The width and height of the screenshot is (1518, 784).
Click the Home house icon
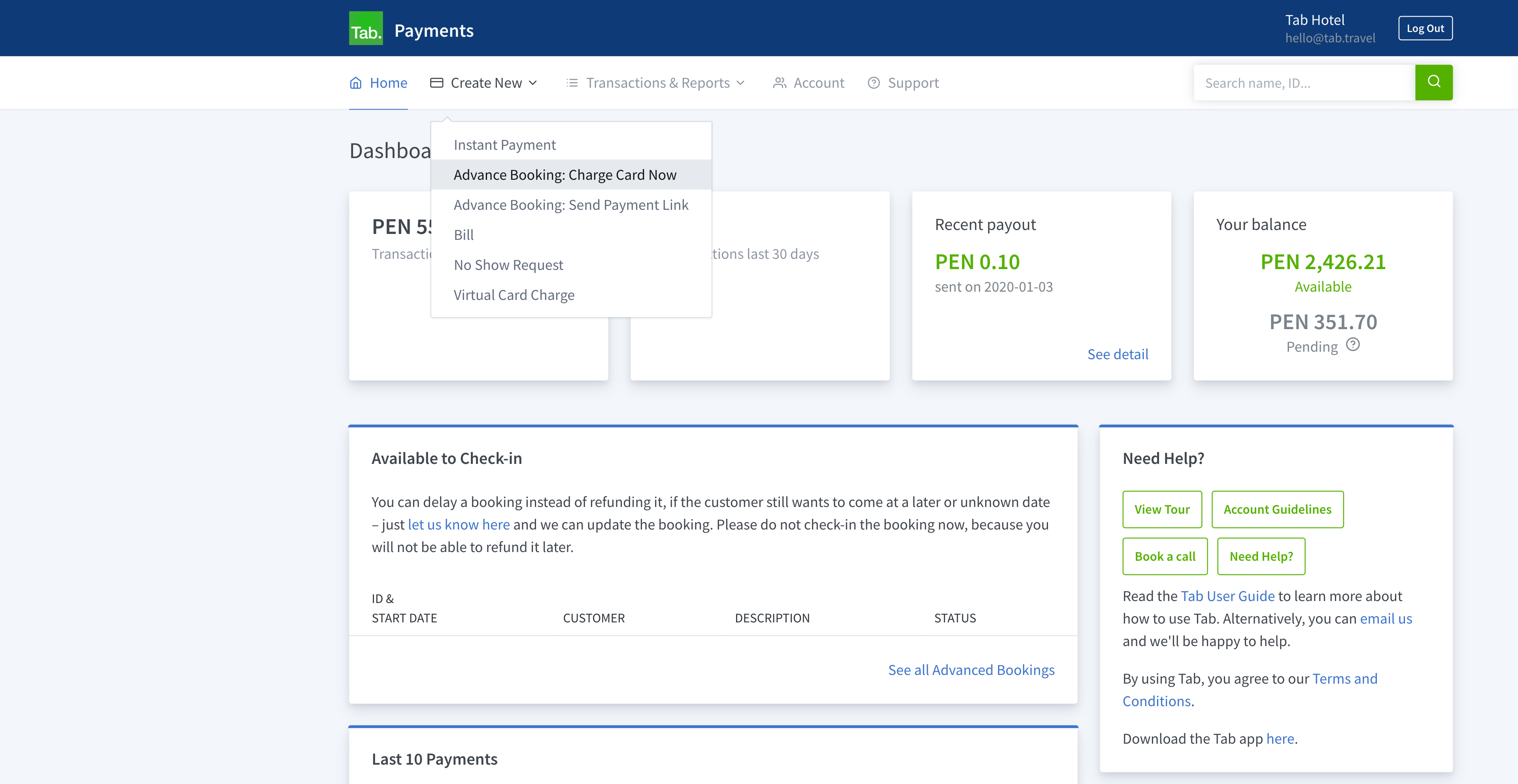pyautogui.click(x=355, y=83)
